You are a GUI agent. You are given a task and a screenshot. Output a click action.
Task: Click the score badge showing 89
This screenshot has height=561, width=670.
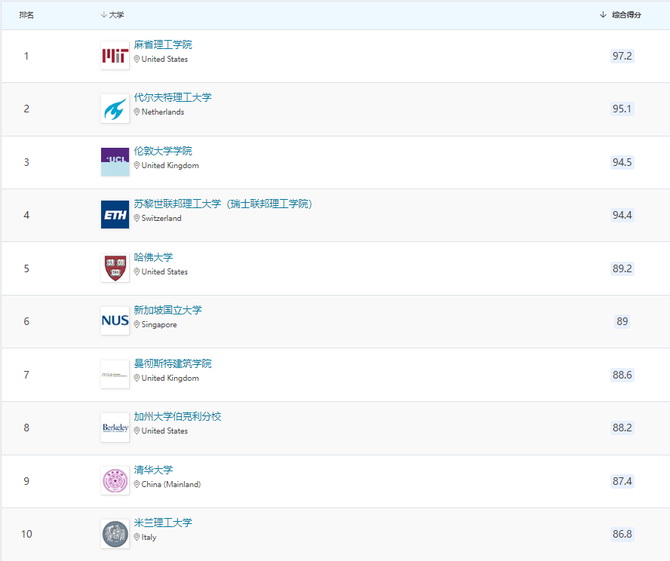[x=622, y=321]
